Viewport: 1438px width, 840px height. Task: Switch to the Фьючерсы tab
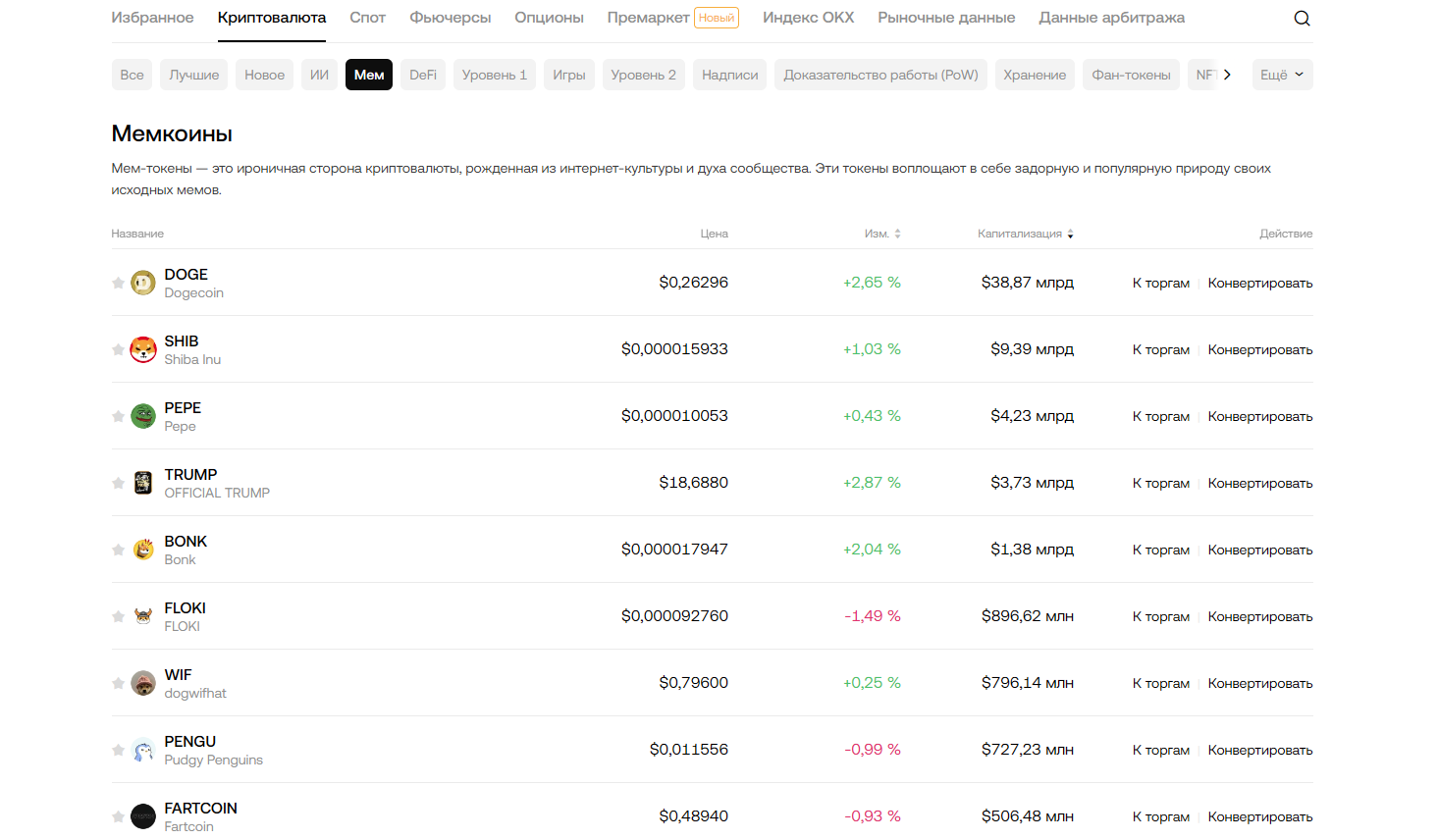coord(450,18)
